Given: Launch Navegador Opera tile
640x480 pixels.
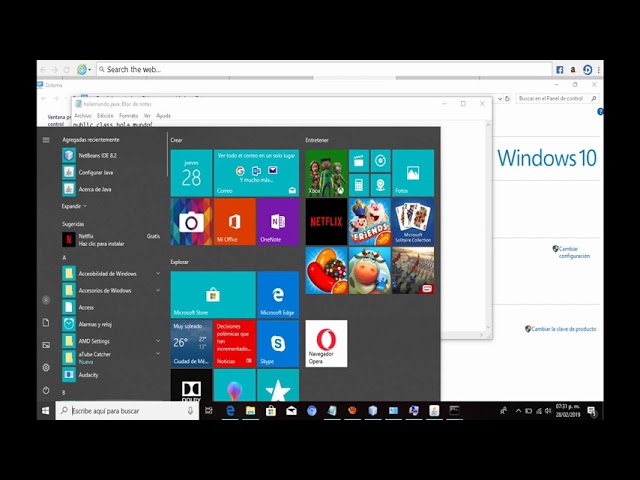Looking at the screenshot, I should tap(327, 343).
